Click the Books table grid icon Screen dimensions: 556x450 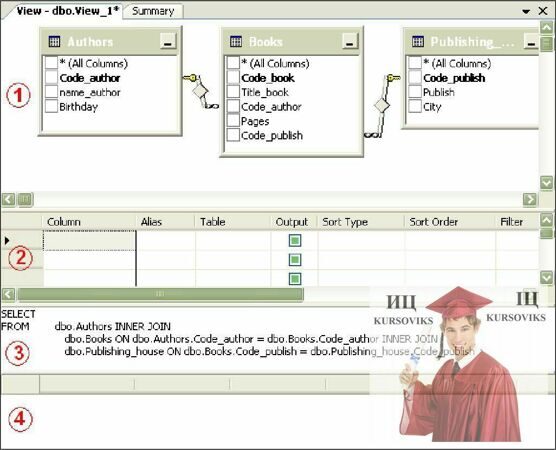(236, 41)
